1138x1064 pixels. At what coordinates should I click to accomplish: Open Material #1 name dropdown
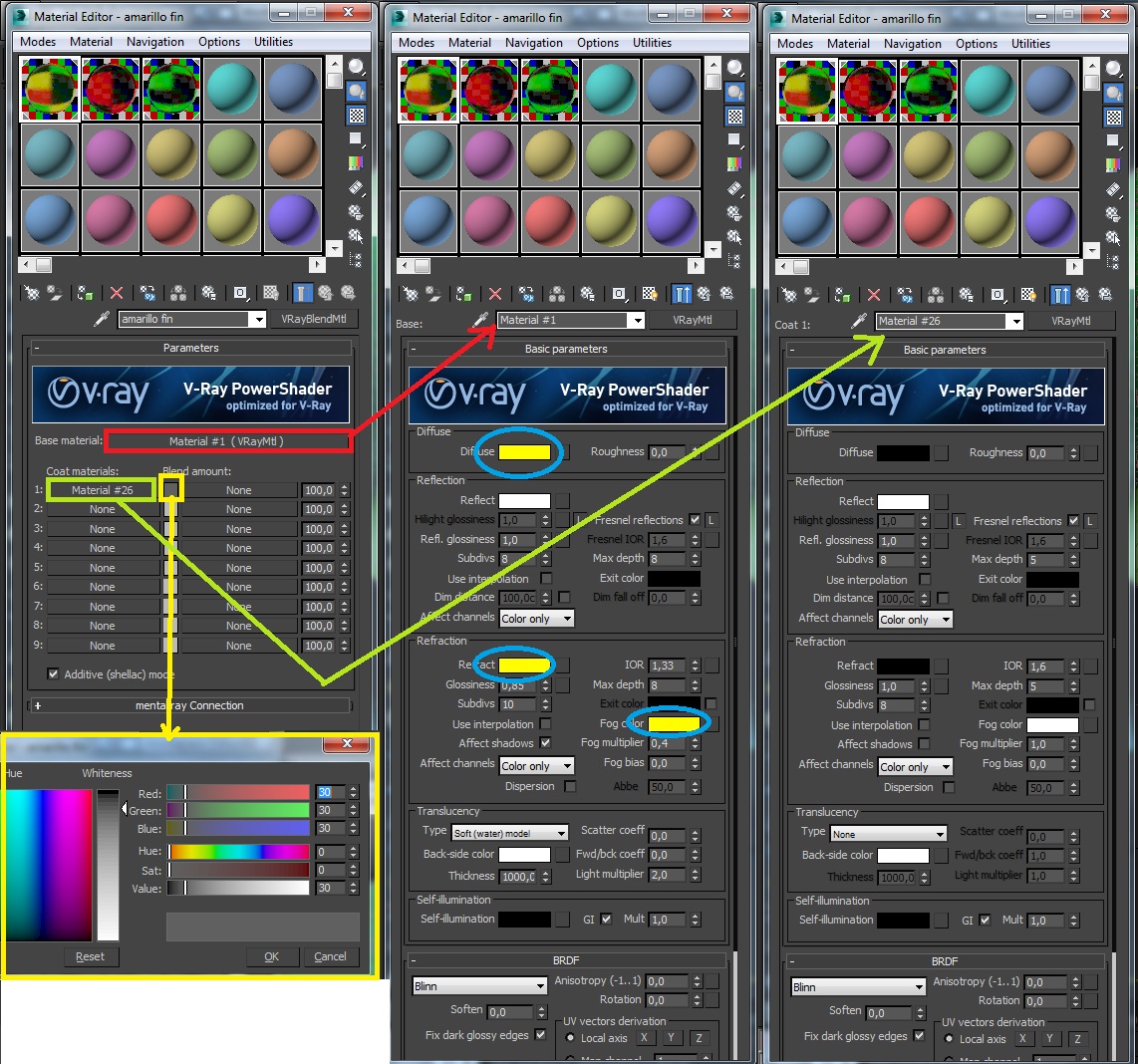pos(637,320)
